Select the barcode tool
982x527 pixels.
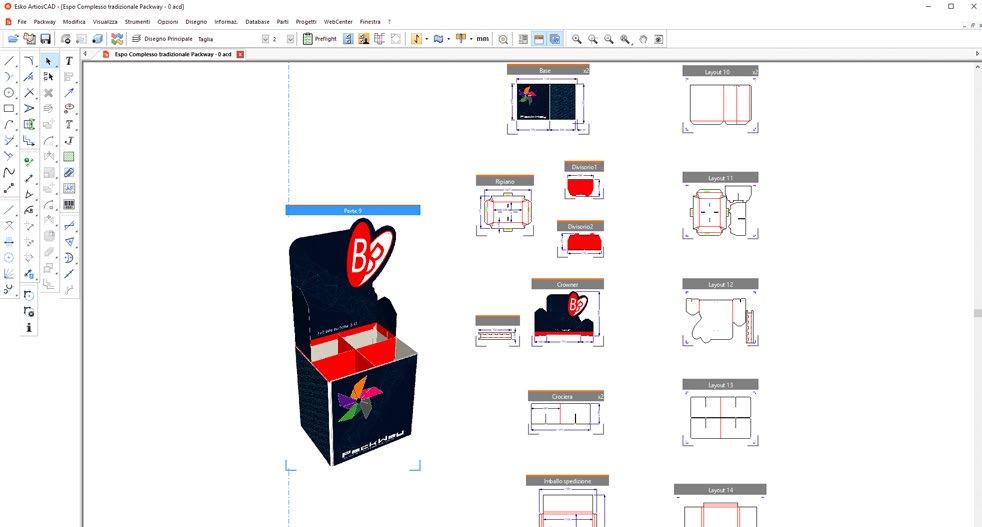coord(69,204)
